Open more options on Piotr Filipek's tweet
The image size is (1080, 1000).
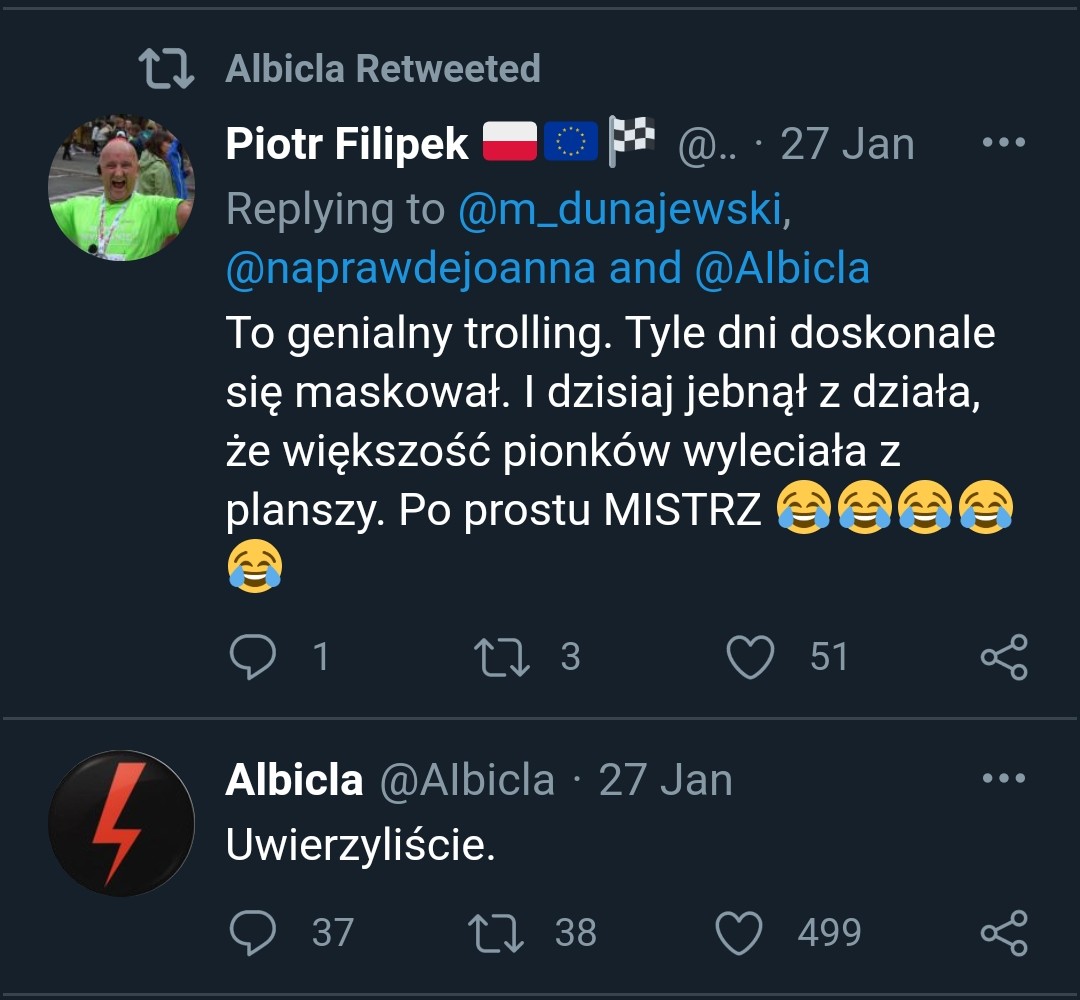1004,143
